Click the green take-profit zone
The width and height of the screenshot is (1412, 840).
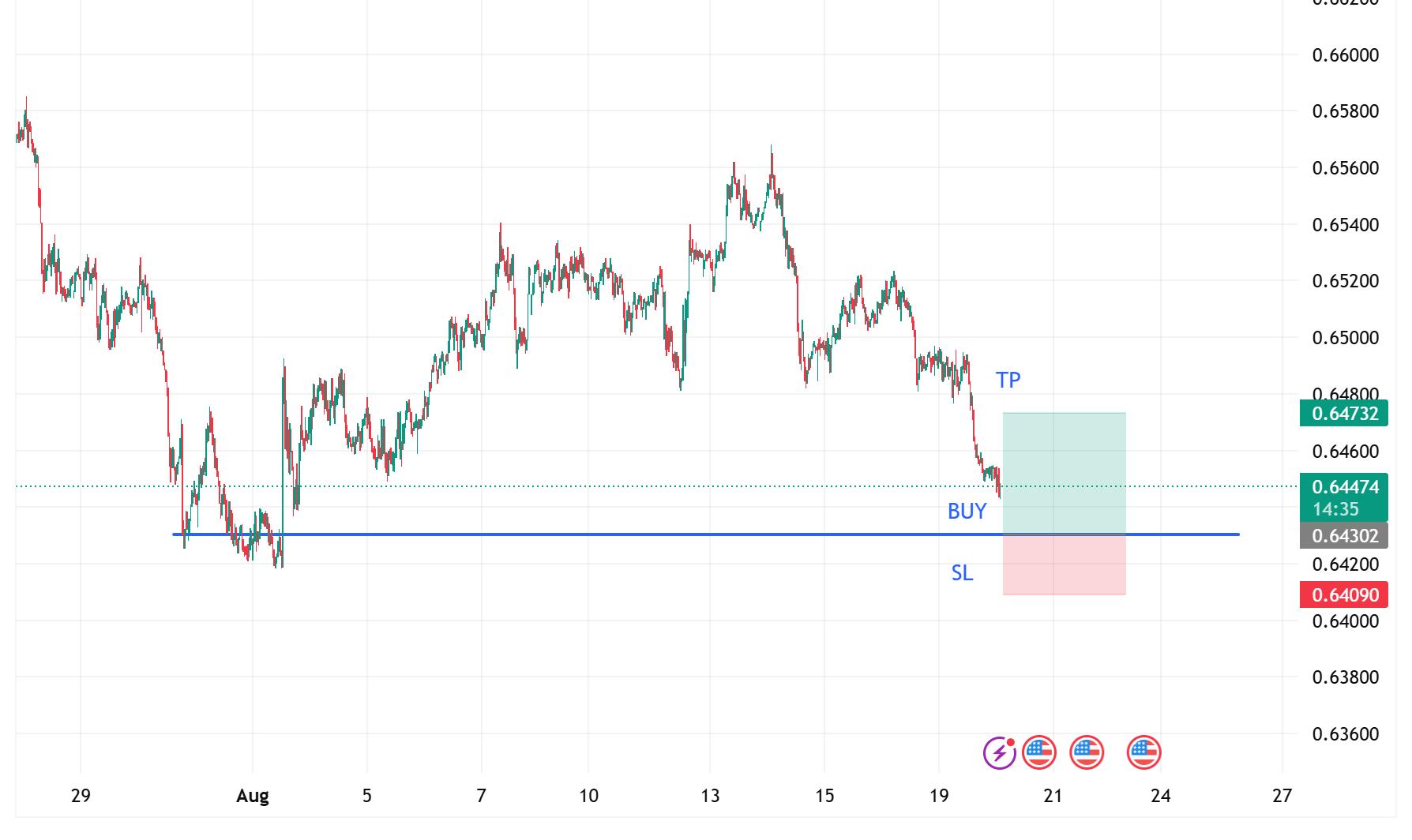point(1064,472)
